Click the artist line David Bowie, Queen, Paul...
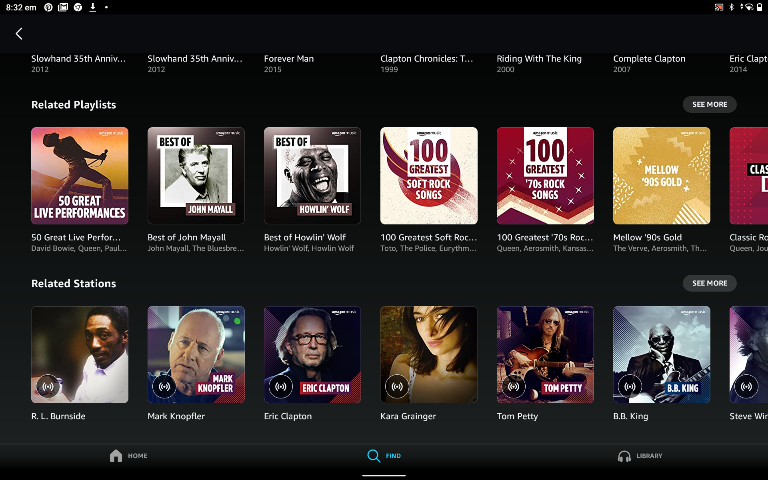This screenshot has height=480, width=768. pos(79,248)
